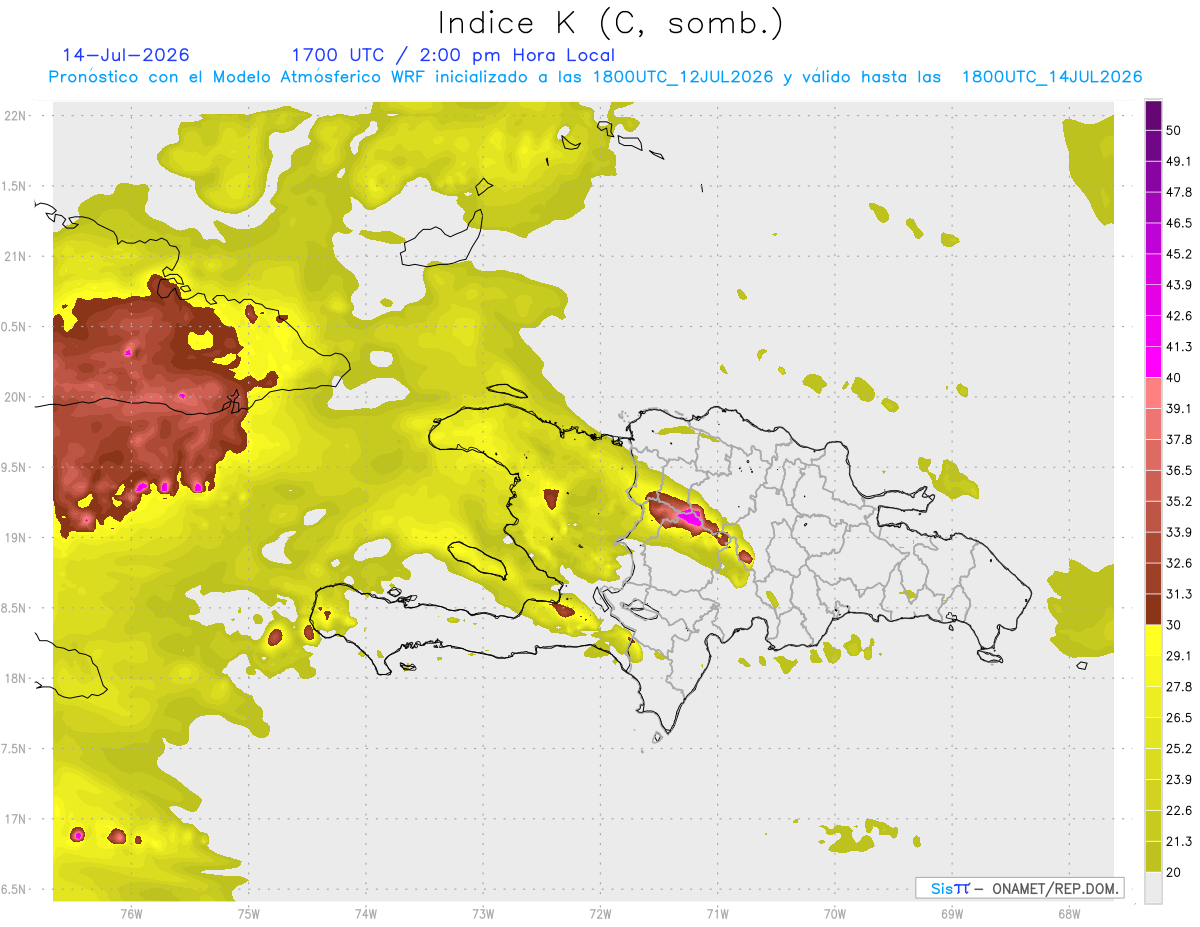Screen dimensions: 1200x927
Task: Click the colorbar value '47.8'
Action: click(1179, 192)
